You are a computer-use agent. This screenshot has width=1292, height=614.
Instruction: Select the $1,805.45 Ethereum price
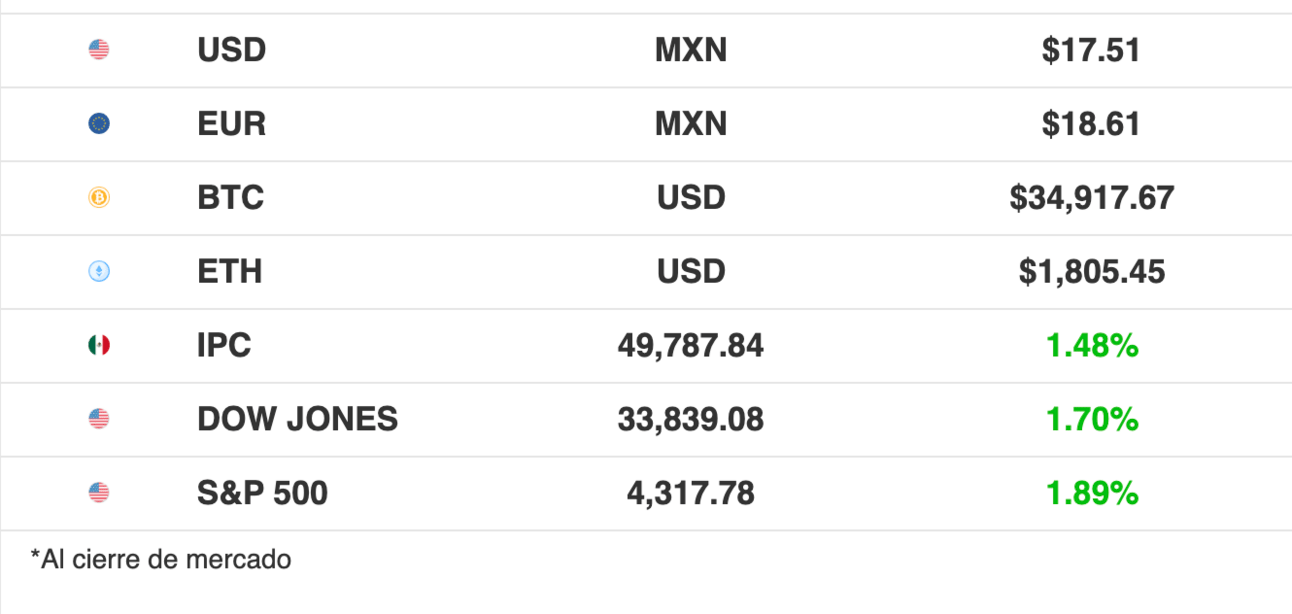[x=1091, y=272]
